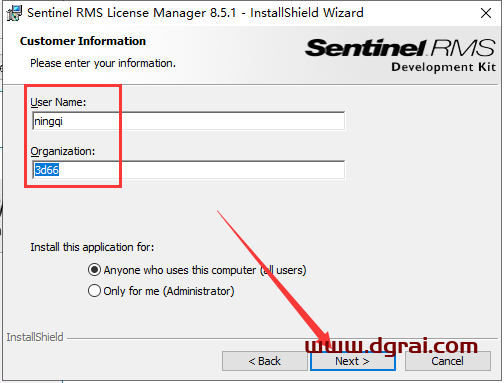Focus the User Name text field
This screenshot has width=504, height=383.
click(x=189, y=121)
